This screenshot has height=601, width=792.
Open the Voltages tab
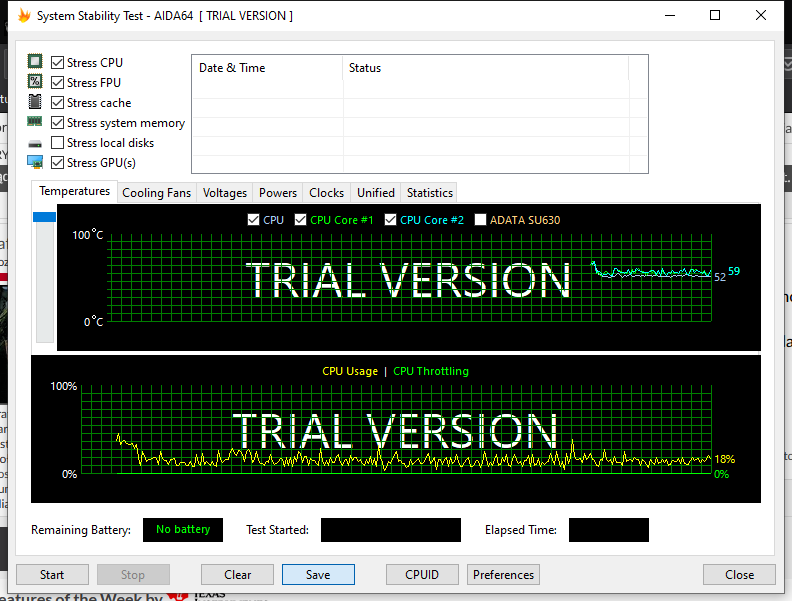225,193
